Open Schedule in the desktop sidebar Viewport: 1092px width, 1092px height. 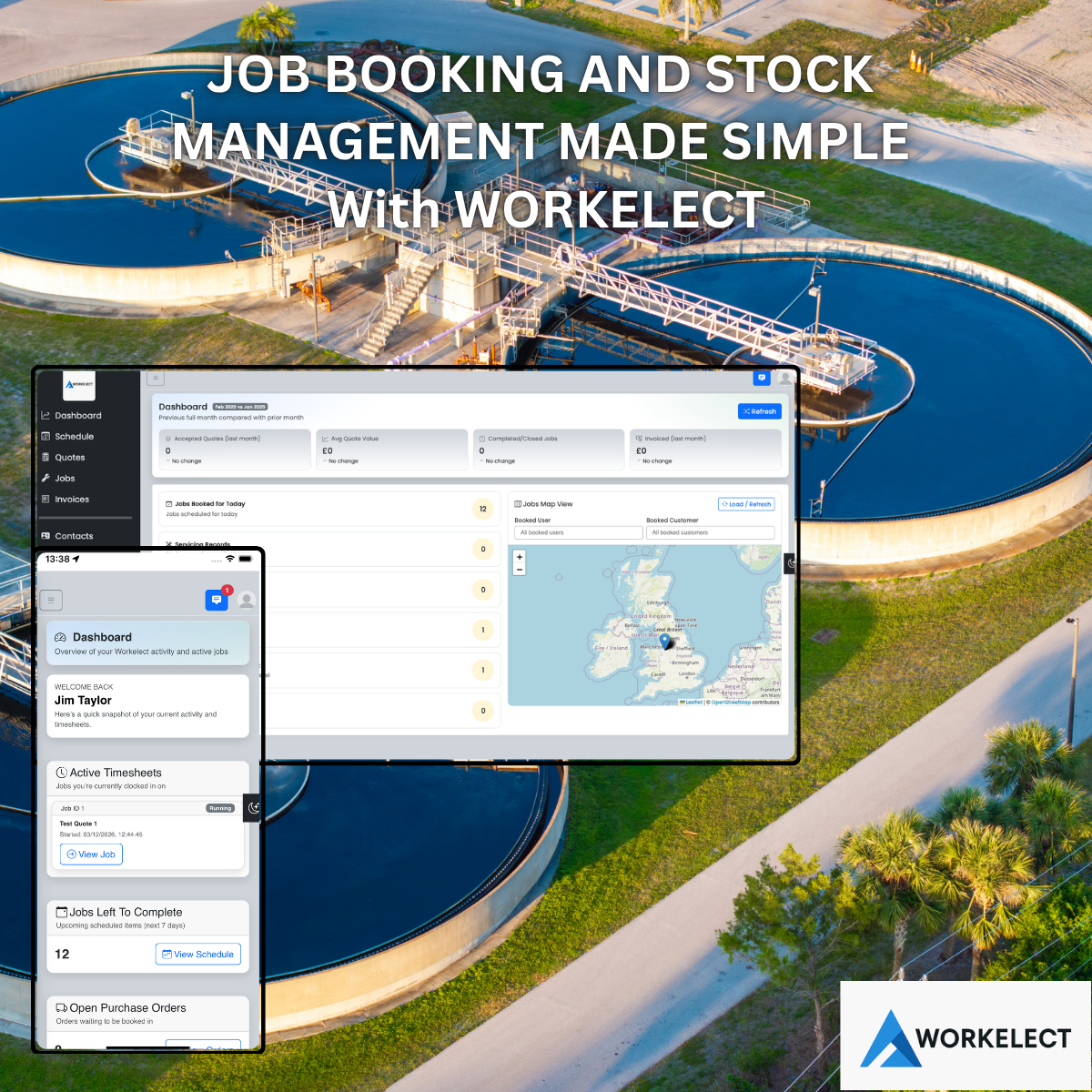tap(67, 437)
